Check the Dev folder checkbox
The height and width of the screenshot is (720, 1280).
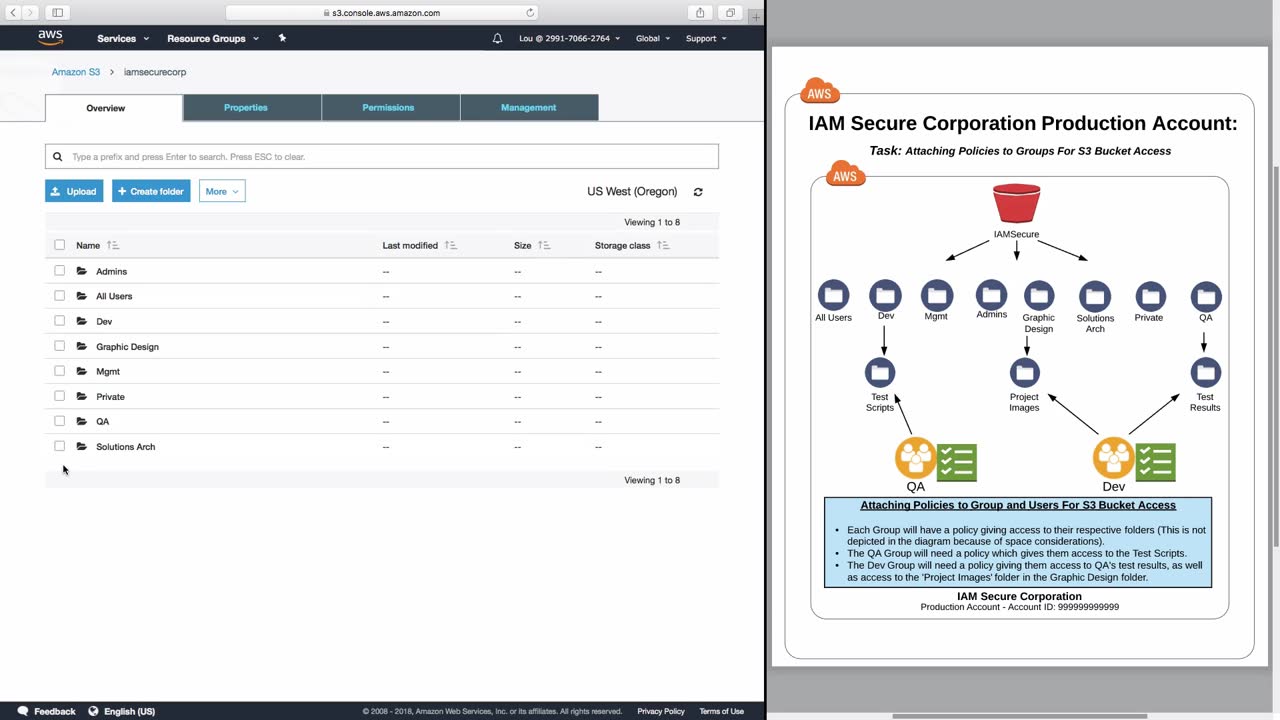click(60, 321)
